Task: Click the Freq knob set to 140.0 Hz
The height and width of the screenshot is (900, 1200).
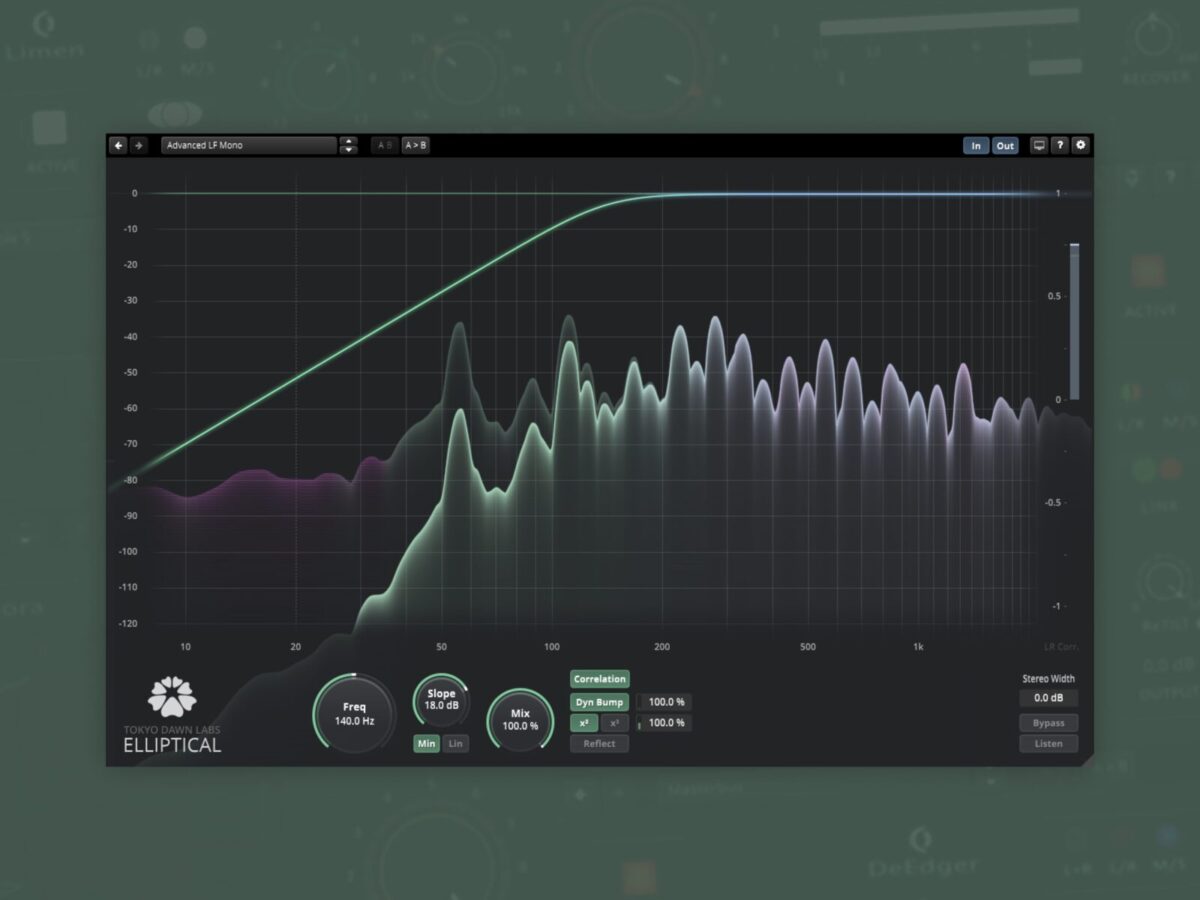Action: [354, 713]
